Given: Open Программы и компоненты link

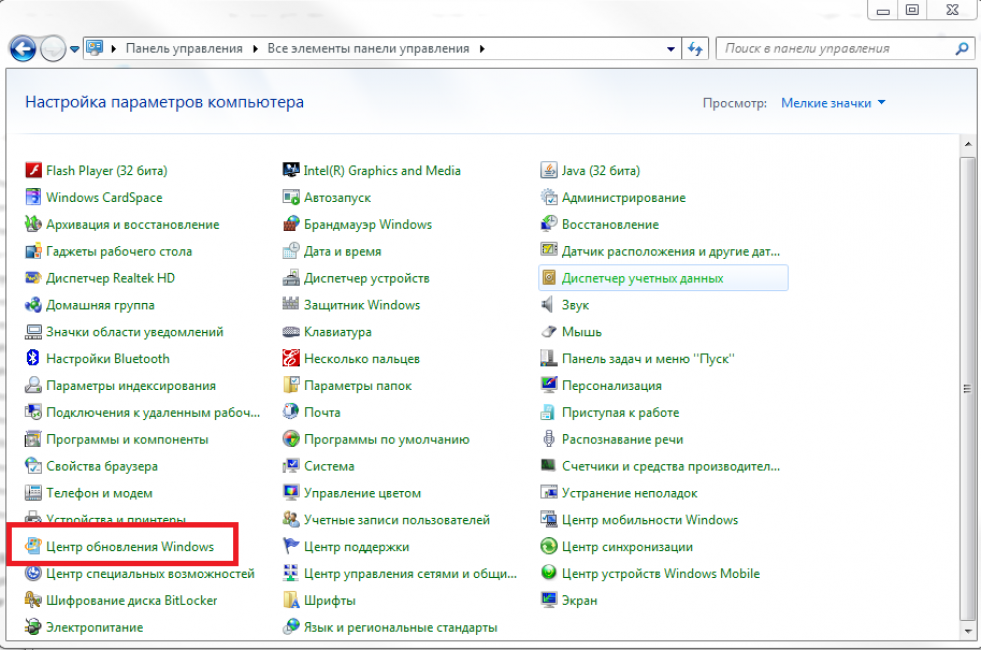Looking at the screenshot, I should tap(127, 439).
